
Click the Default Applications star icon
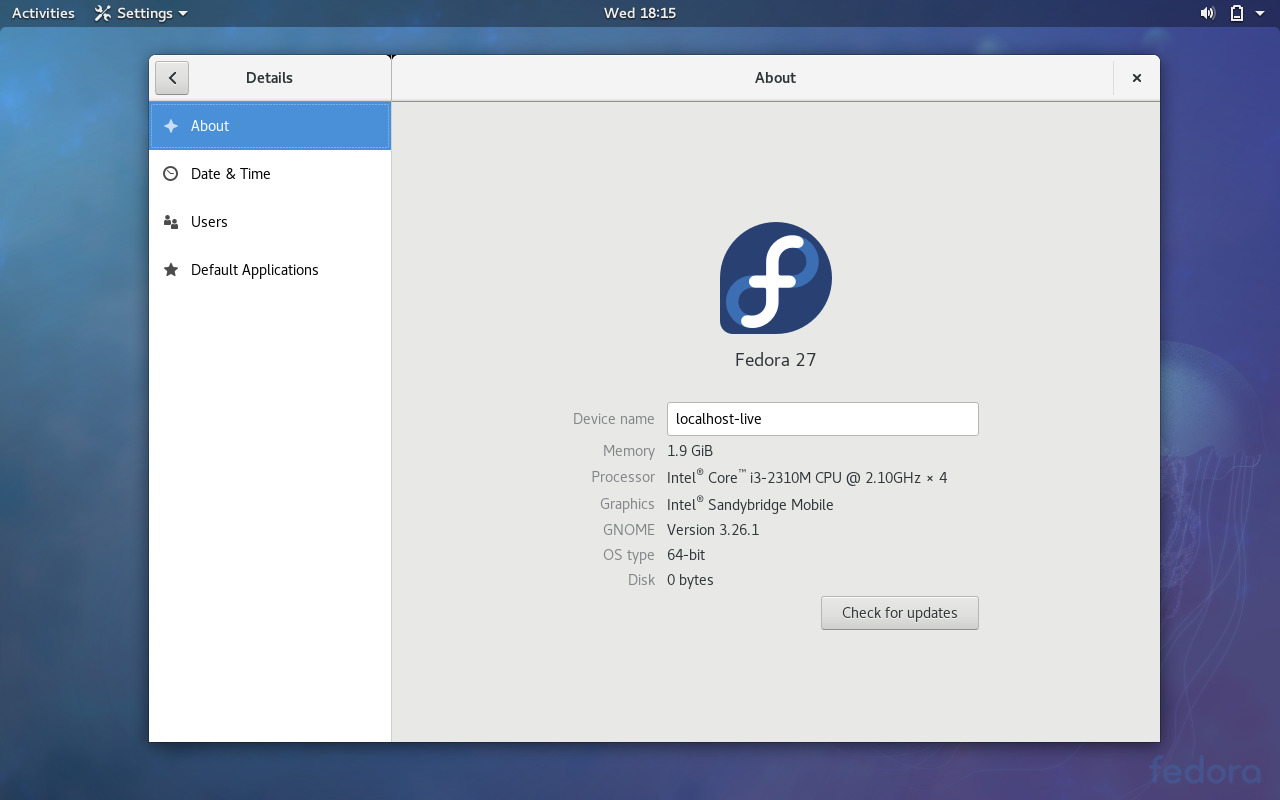170,269
